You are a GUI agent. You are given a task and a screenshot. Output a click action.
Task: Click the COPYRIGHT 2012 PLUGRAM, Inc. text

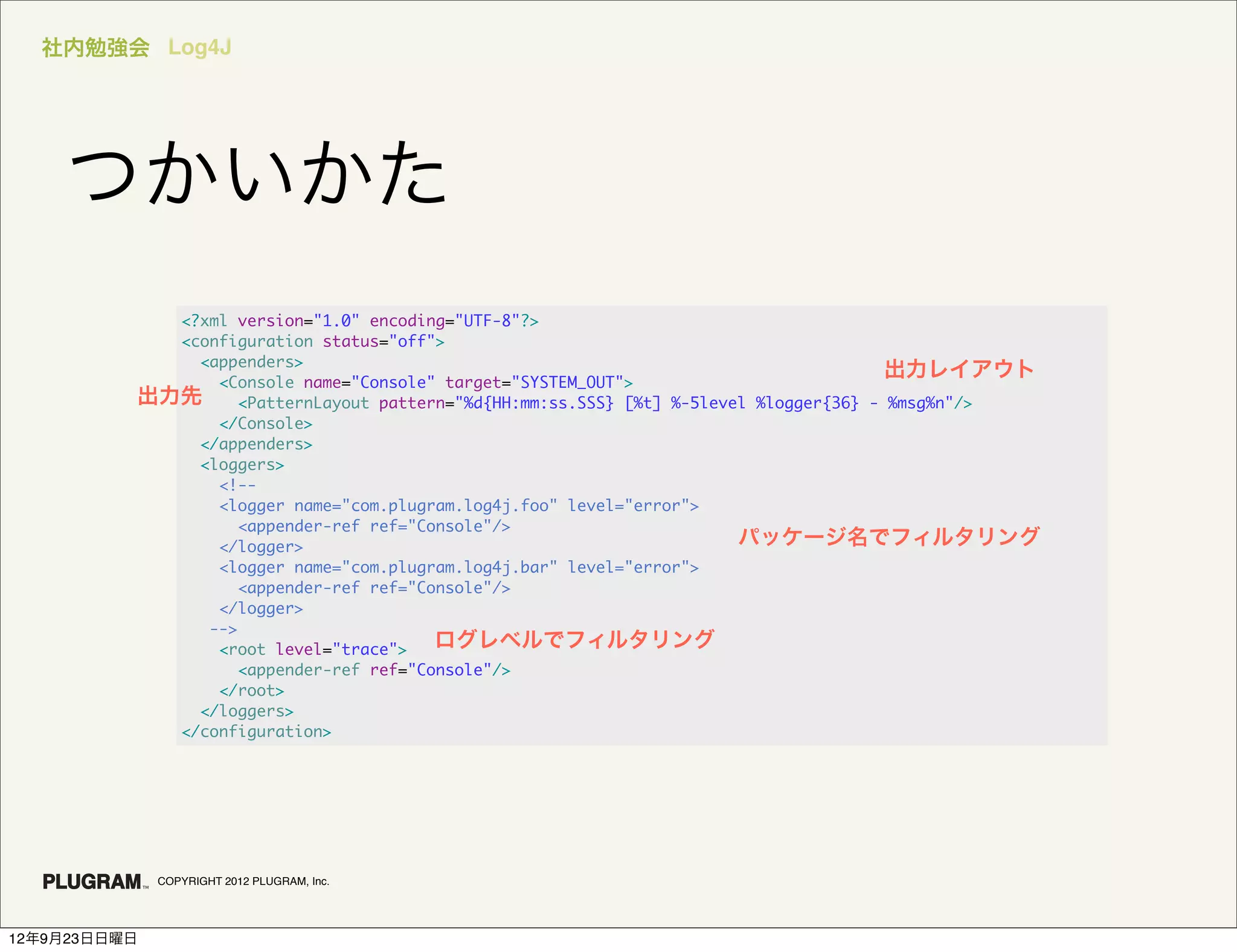coord(243,881)
